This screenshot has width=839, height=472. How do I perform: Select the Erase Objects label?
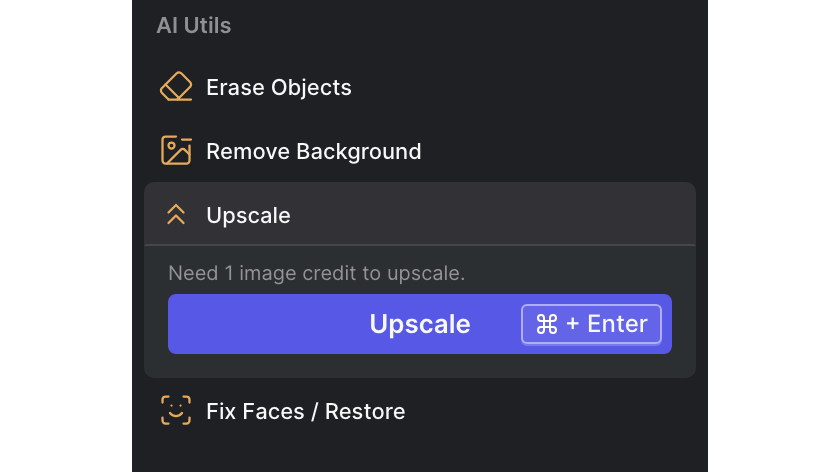tap(278, 87)
